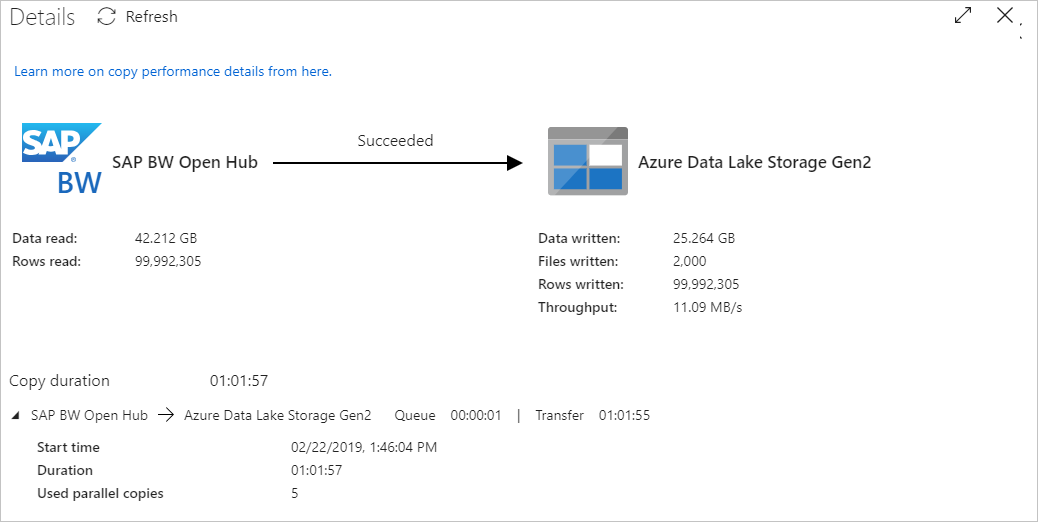Click the Transfer time 01:01:55
Image resolution: width=1038 pixels, height=522 pixels.
coord(624,415)
